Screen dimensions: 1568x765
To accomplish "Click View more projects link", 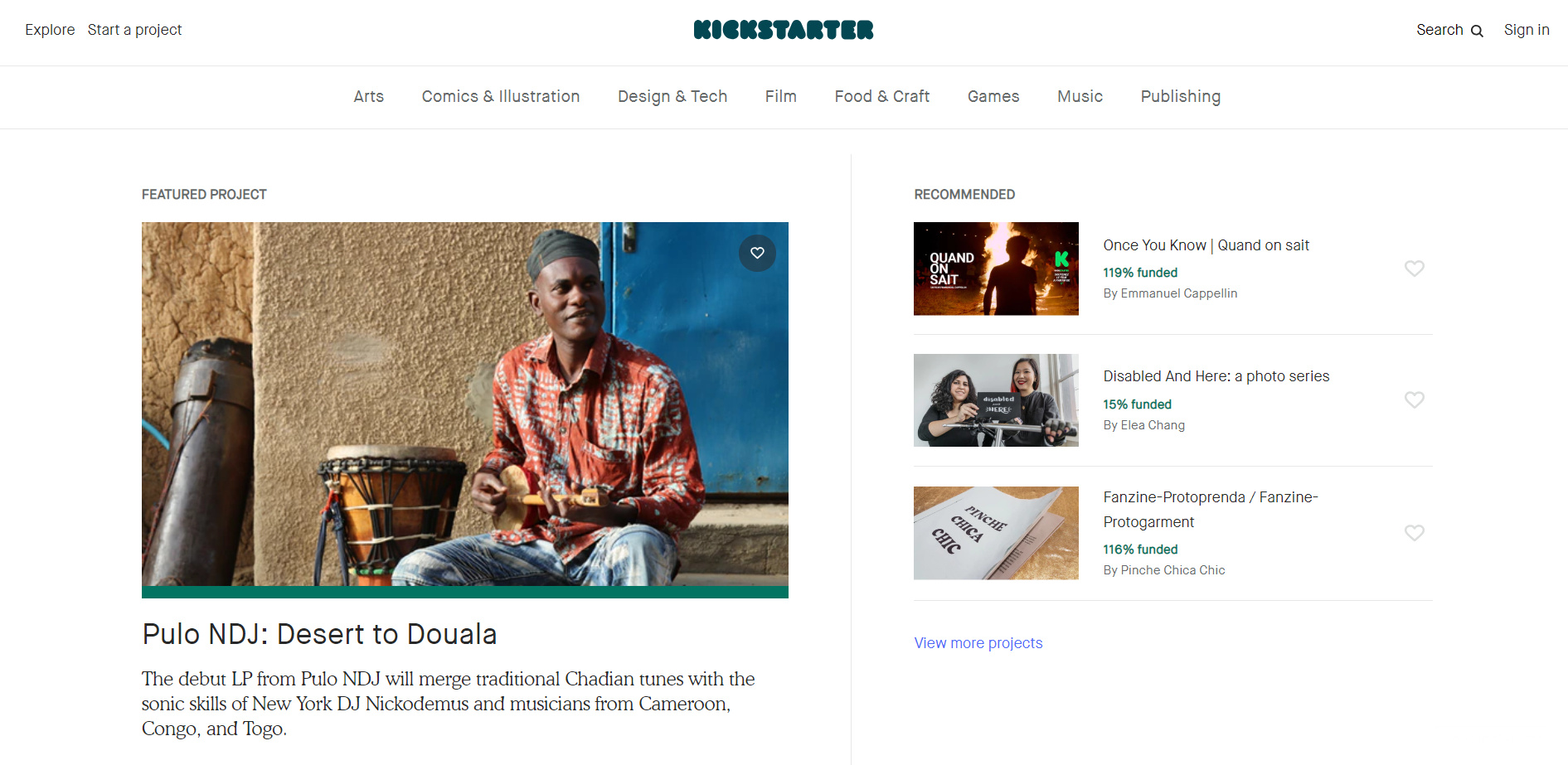I will [x=978, y=643].
